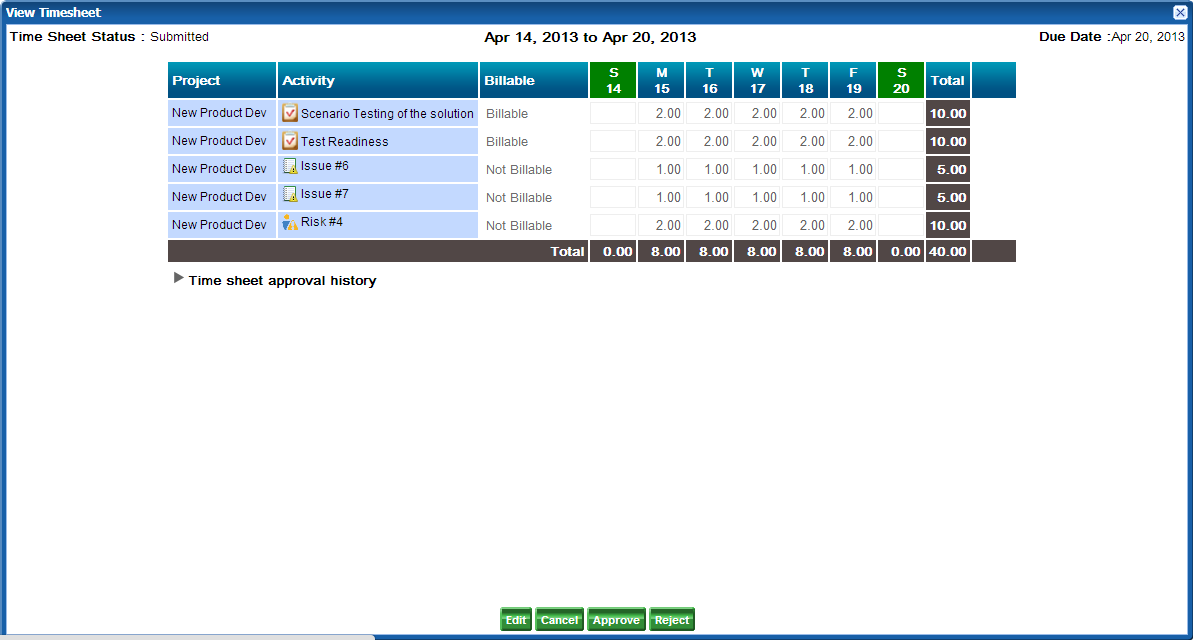Click the Saturday 20 day header
This screenshot has width=1193, height=640.
coord(901,80)
